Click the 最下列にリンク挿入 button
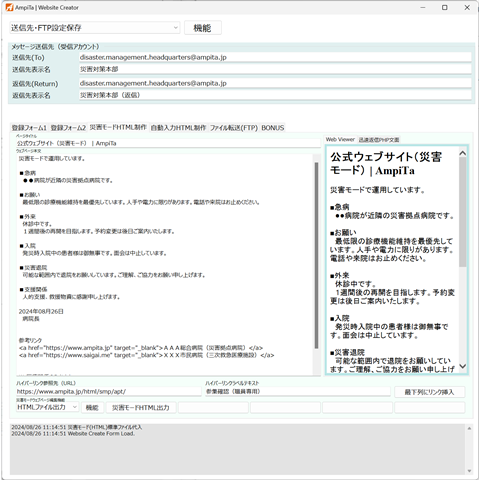The width and height of the screenshot is (480, 480). point(429,392)
